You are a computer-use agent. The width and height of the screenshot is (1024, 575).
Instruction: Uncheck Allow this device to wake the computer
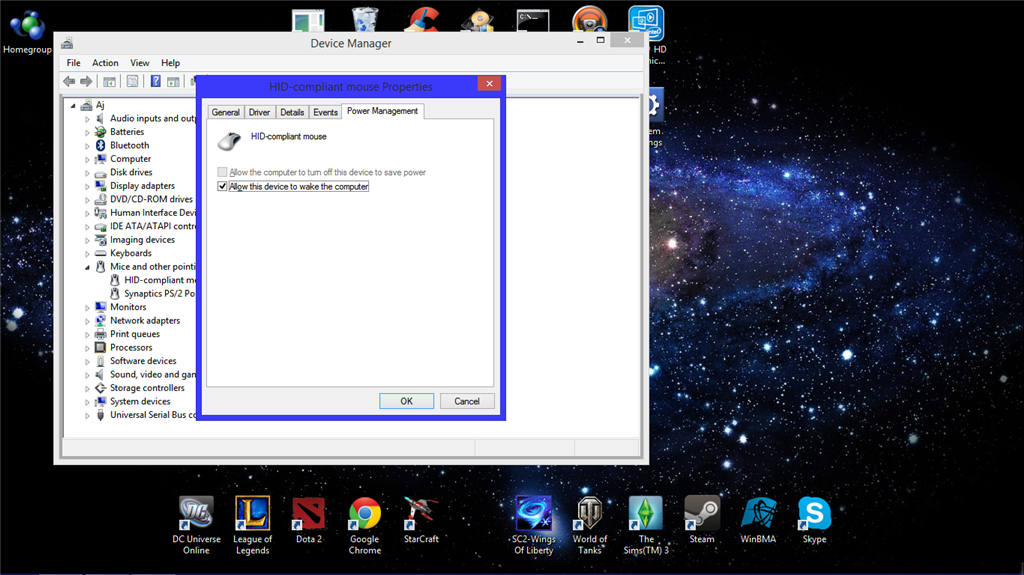(x=223, y=186)
